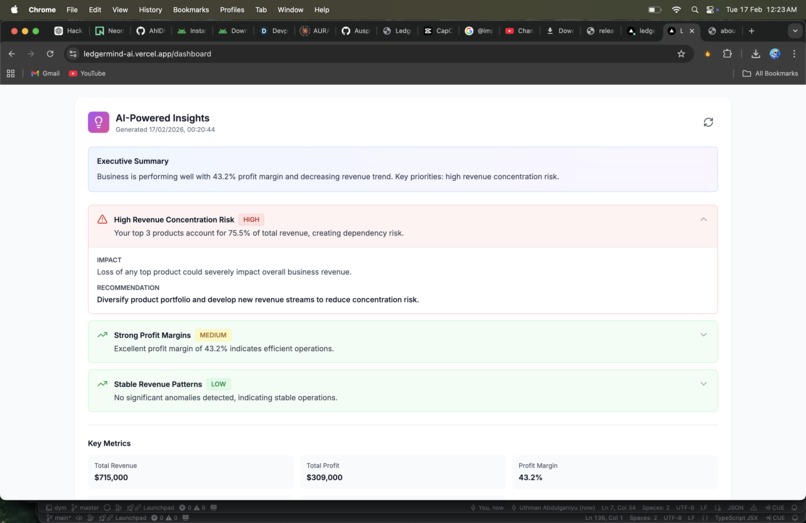Switch to the Neon tab
The height and width of the screenshot is (523, 806).
pyautogui.click(x=109, y=31)
